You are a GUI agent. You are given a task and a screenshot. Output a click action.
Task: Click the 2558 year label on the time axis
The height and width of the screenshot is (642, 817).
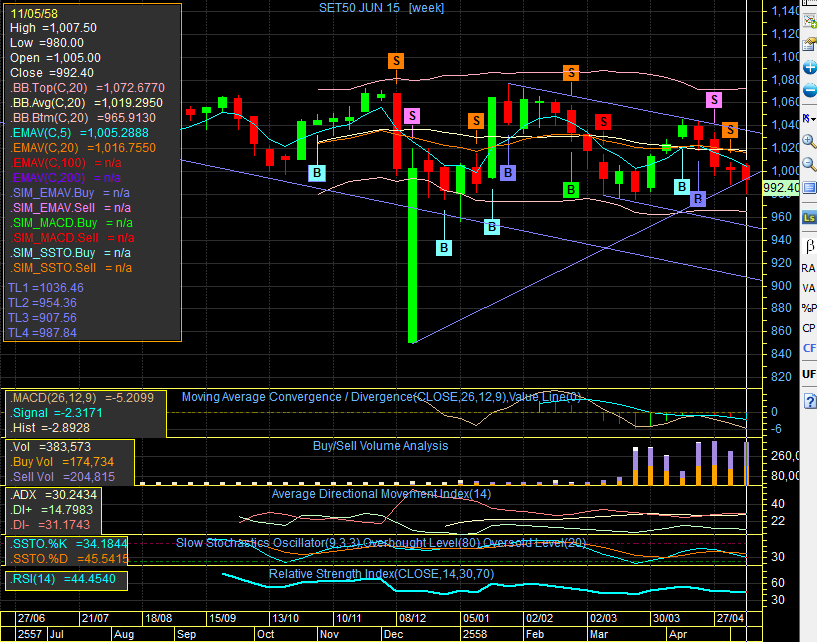click(475, 634)
